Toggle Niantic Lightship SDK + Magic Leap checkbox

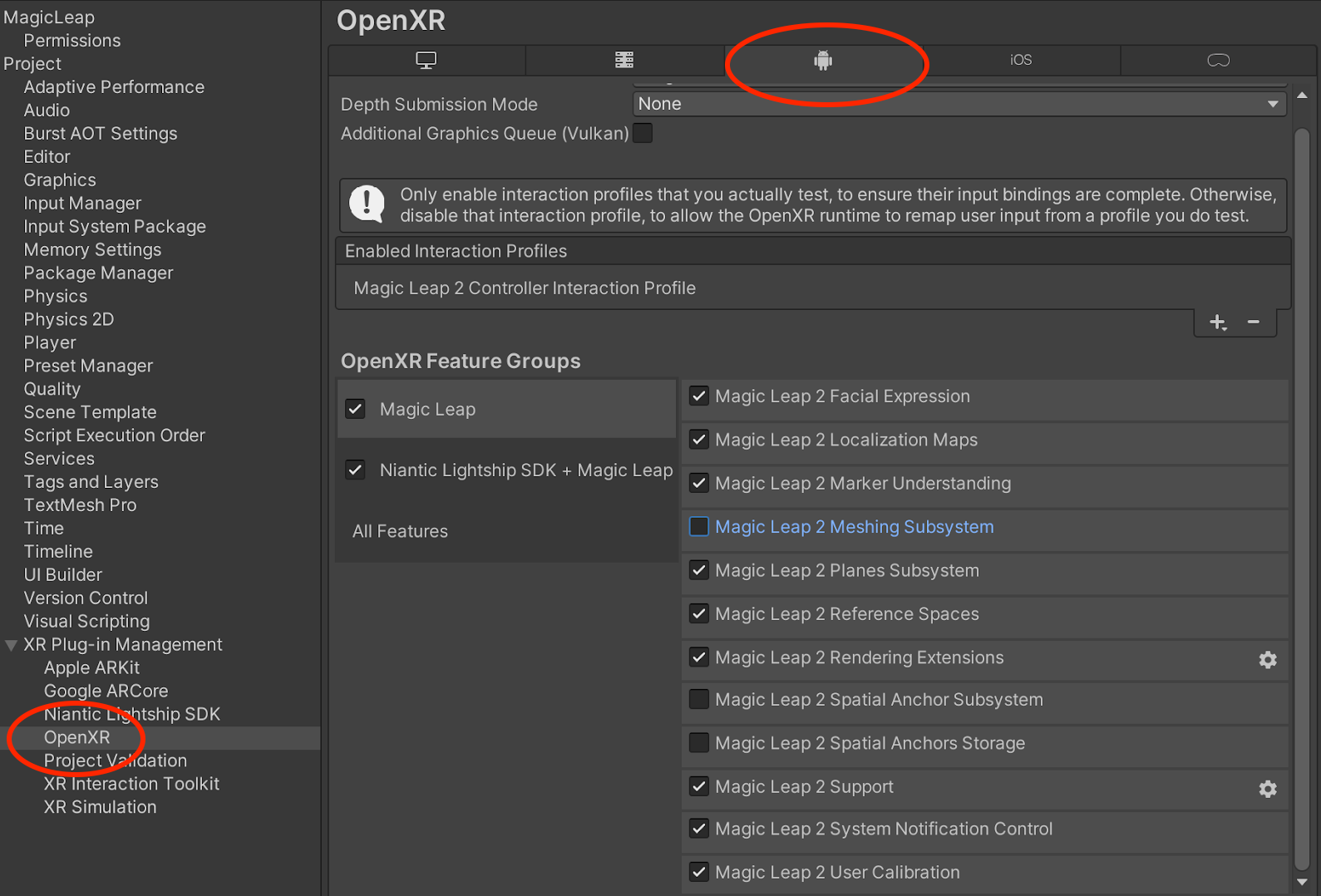356,470
